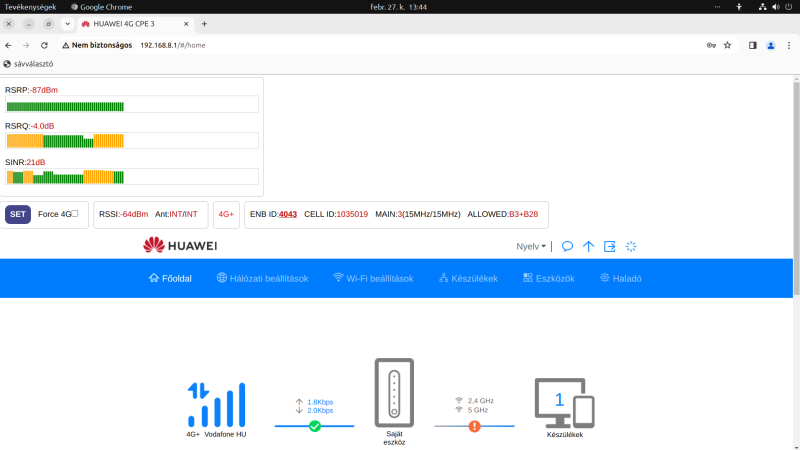800x450 pixels.
Task: Click the Saját eszköz router icon
Action: pos(394,392)
